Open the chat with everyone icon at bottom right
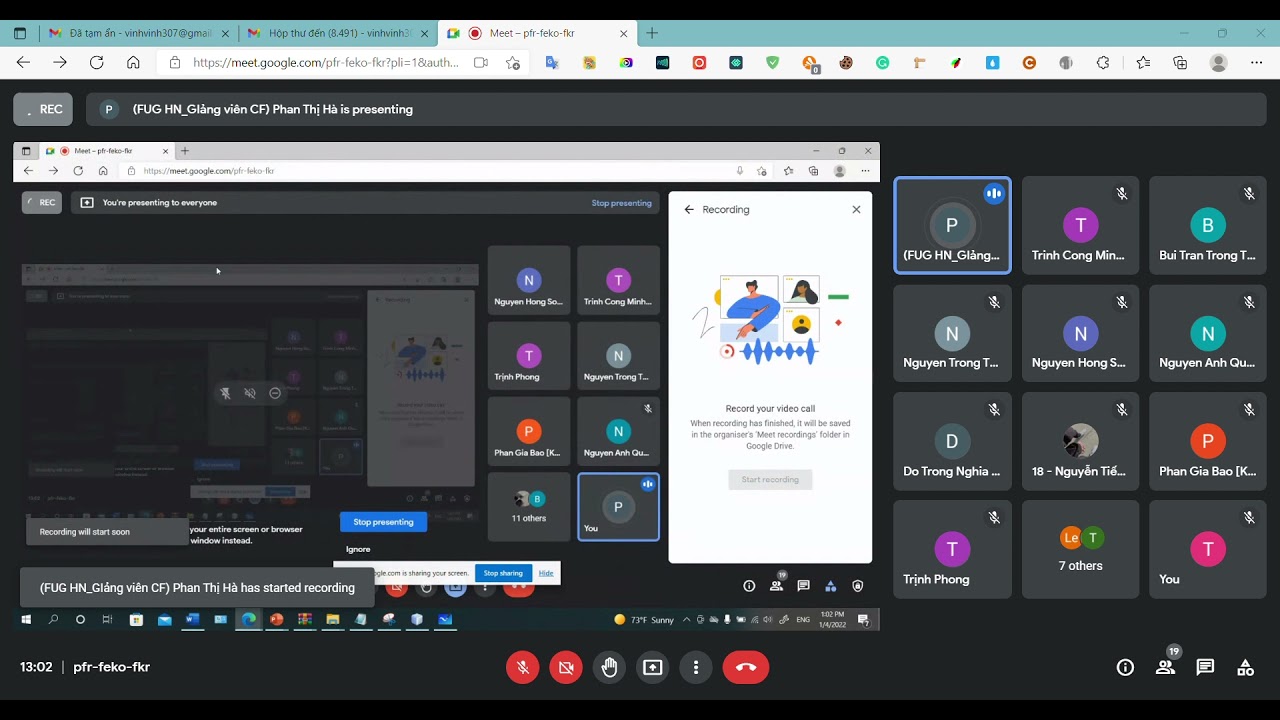 [1205, 667]
